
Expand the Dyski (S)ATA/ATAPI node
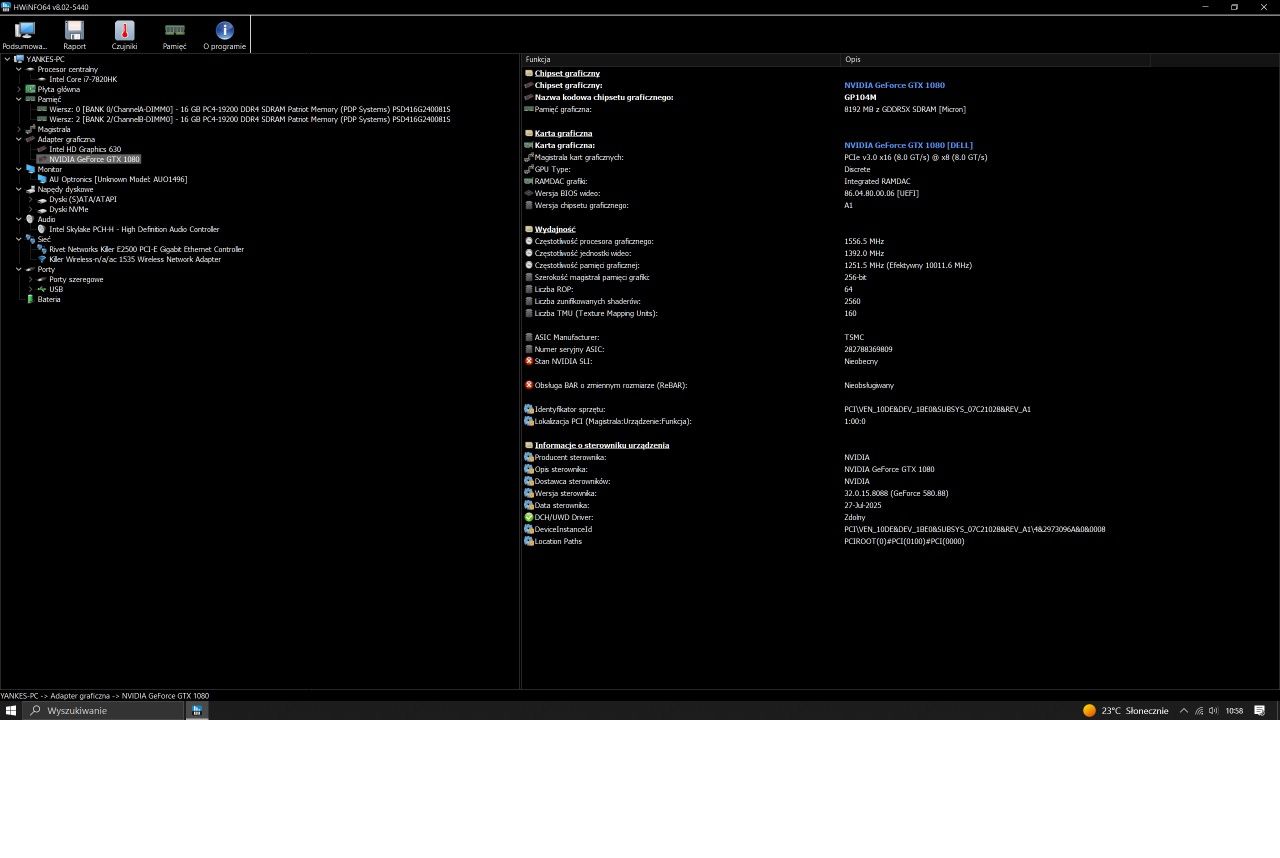tap(30, 199)
